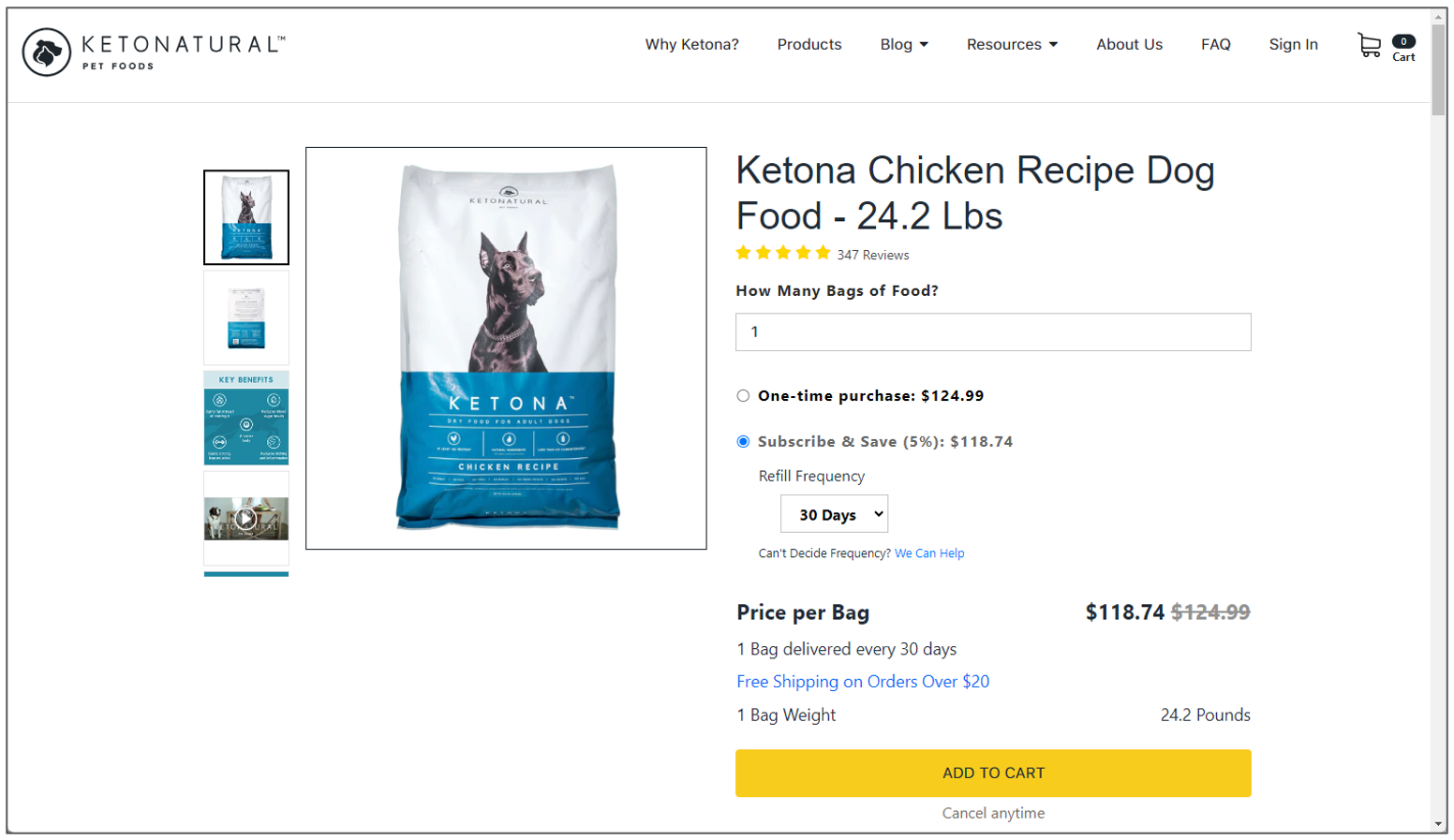Select Subscribe & Save radio option
1454x840 pixels.
743,442
